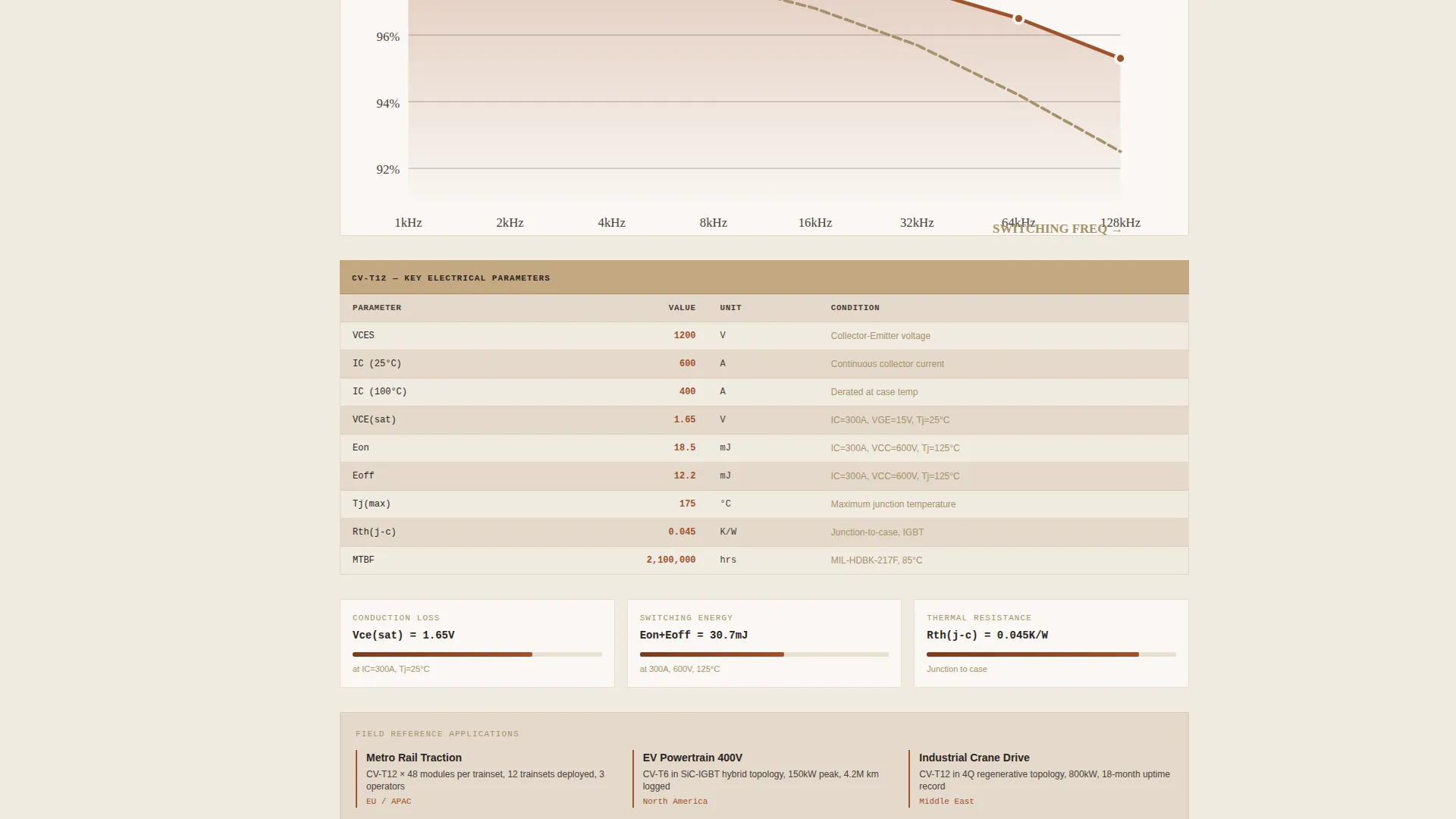Click the Junction-to-case, IGBT condition

[x=877, y=532]
